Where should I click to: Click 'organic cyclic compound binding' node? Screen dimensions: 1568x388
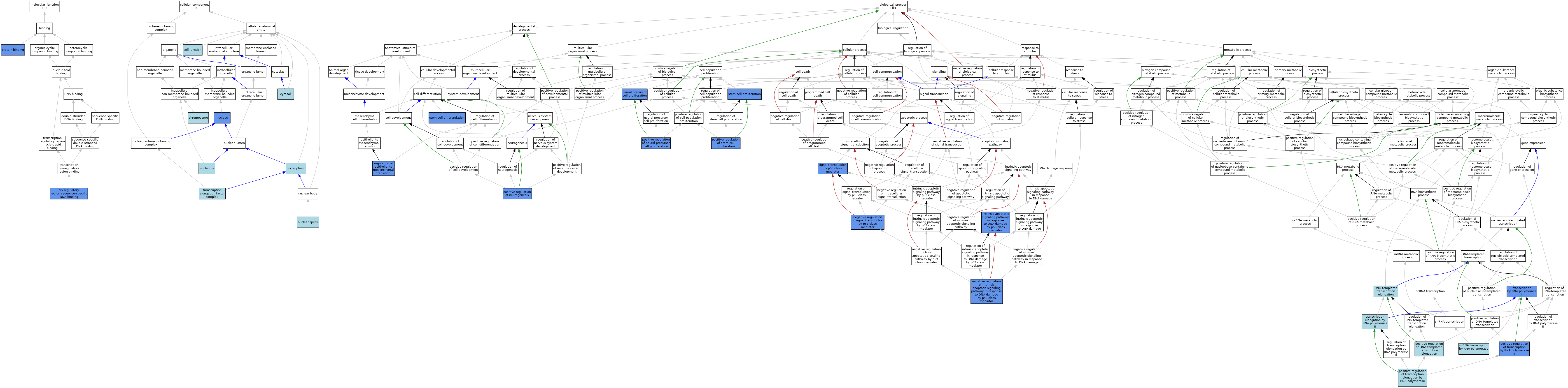pyautogui.click(x=44, y=50)
